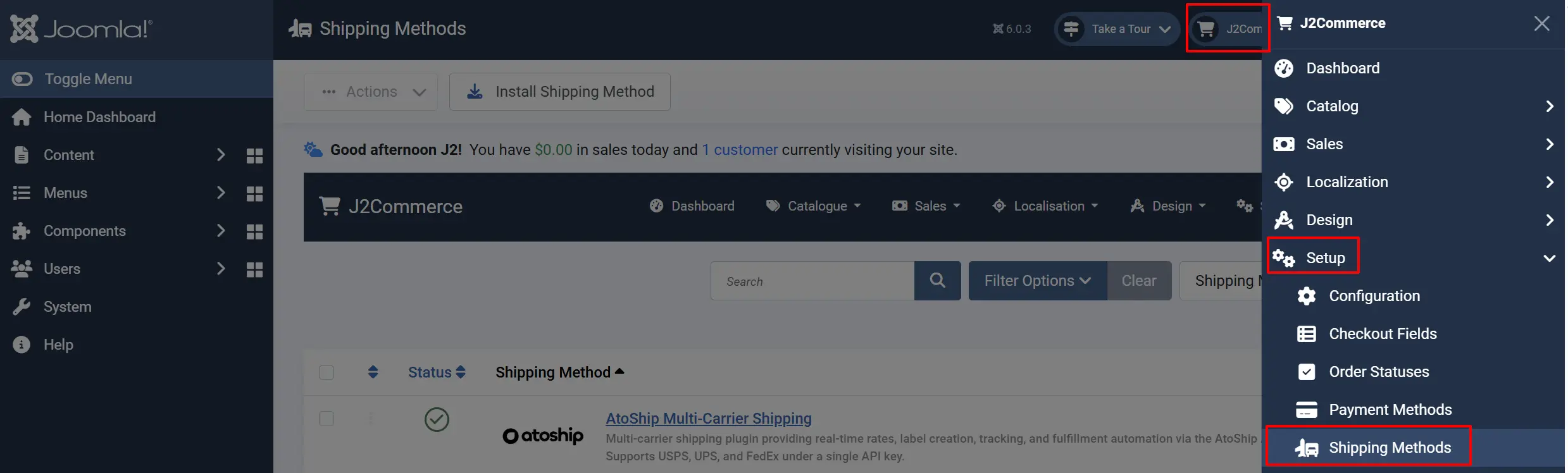Click the Order Statuses checkmark icon
Image resolution: width=1568 pixels, height=473 pixels.
coord(1306,372)
